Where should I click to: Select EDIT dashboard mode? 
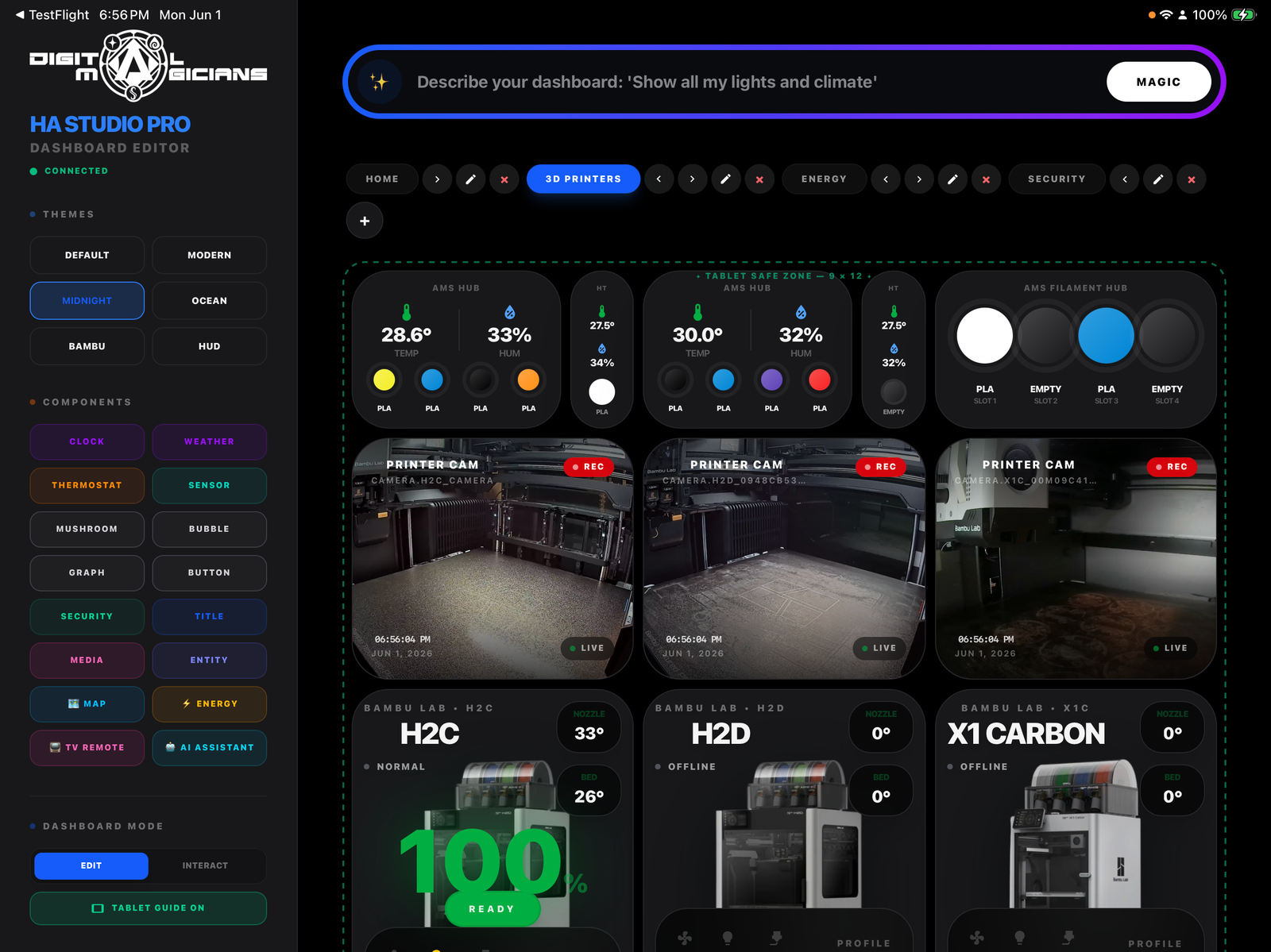(91, 865)
